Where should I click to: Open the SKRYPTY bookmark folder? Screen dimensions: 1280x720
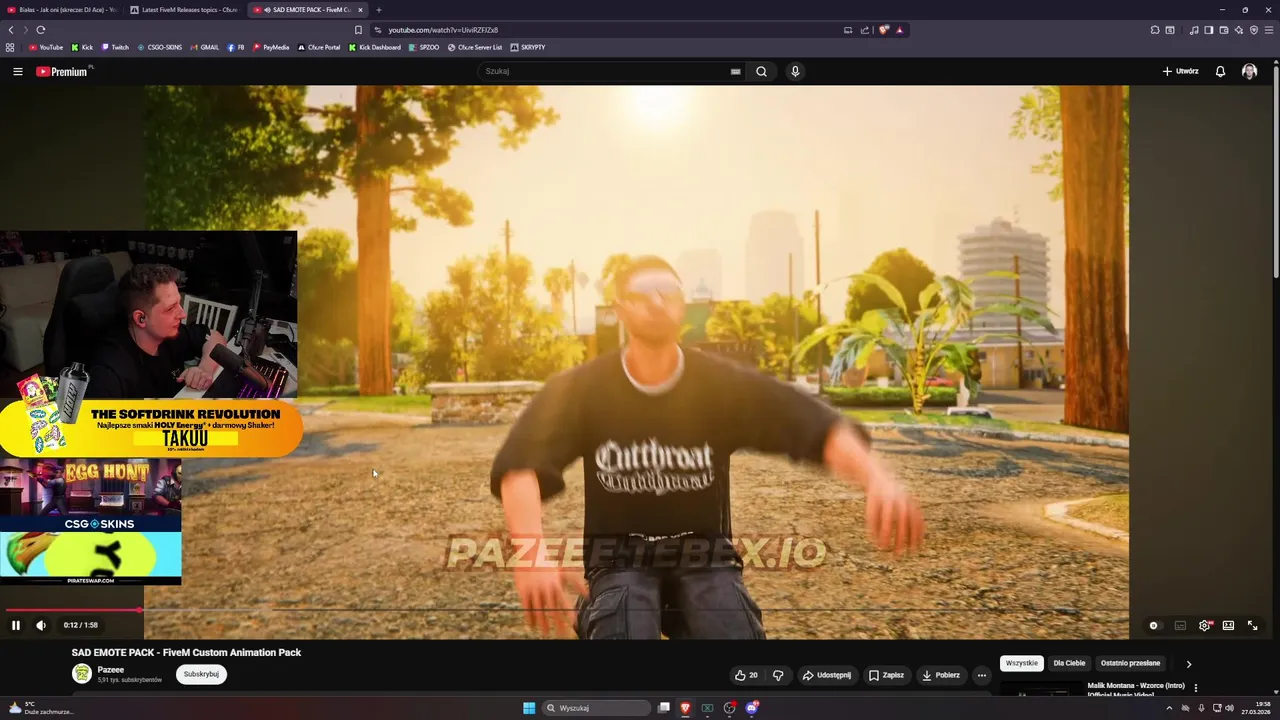click(x=528, y=47)
